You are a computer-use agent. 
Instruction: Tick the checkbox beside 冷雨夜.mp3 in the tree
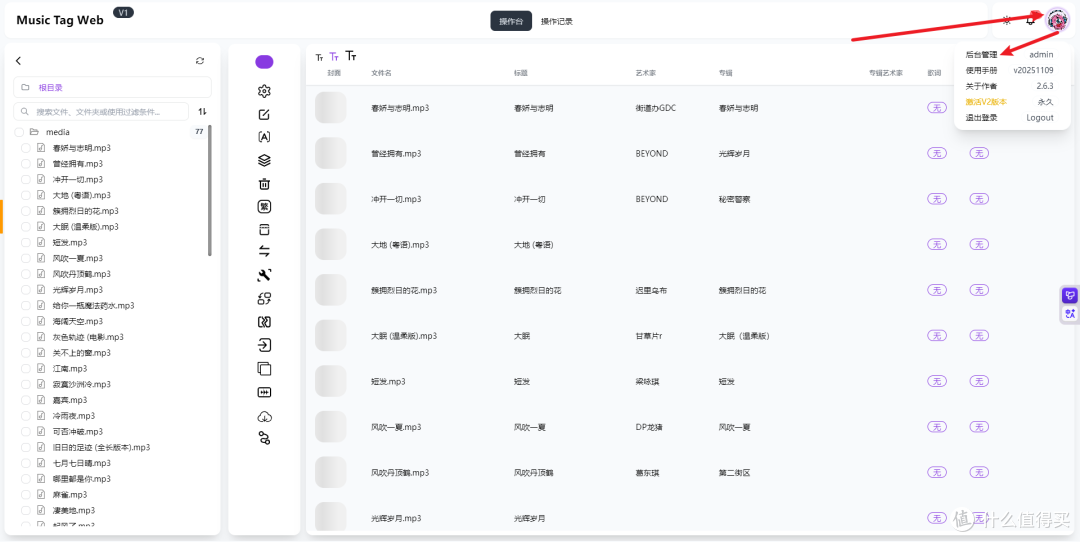pyautogui.click(x=25, y=416)
